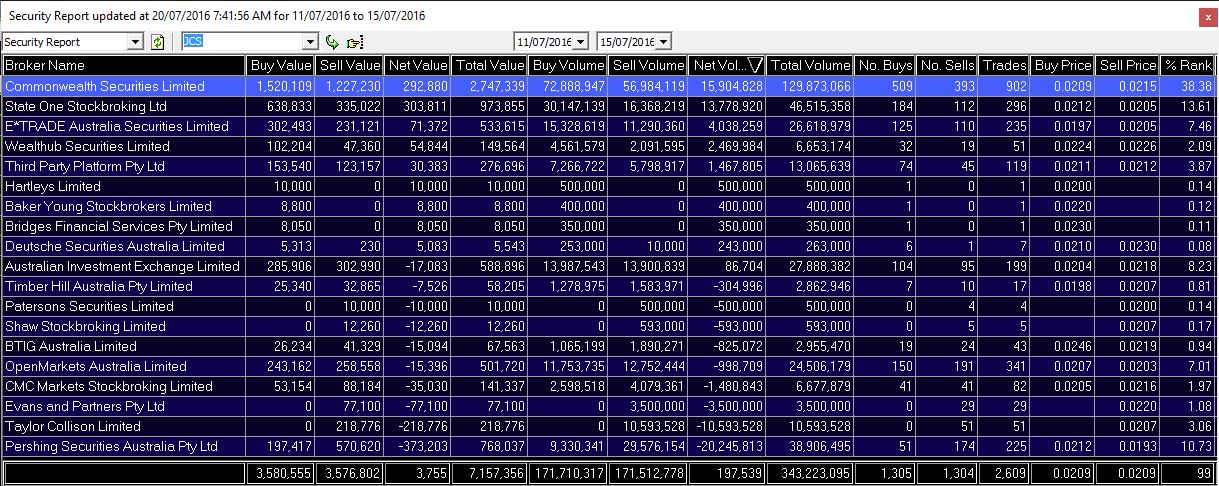Select Timber Hill Australia Pty Limited
Image resolution: width=1219 pixels, height=486 pixels.
pyautogui.click(x=609, y=286)
